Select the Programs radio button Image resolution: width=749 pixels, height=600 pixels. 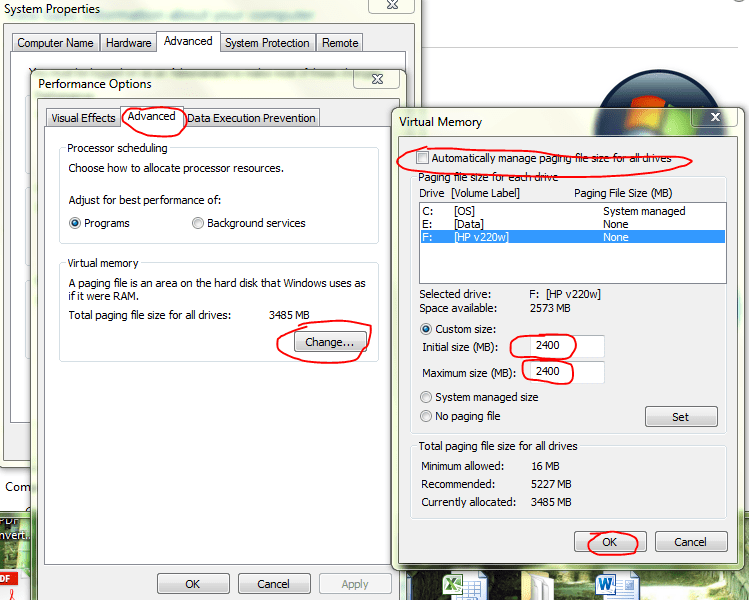pos(75,223)
